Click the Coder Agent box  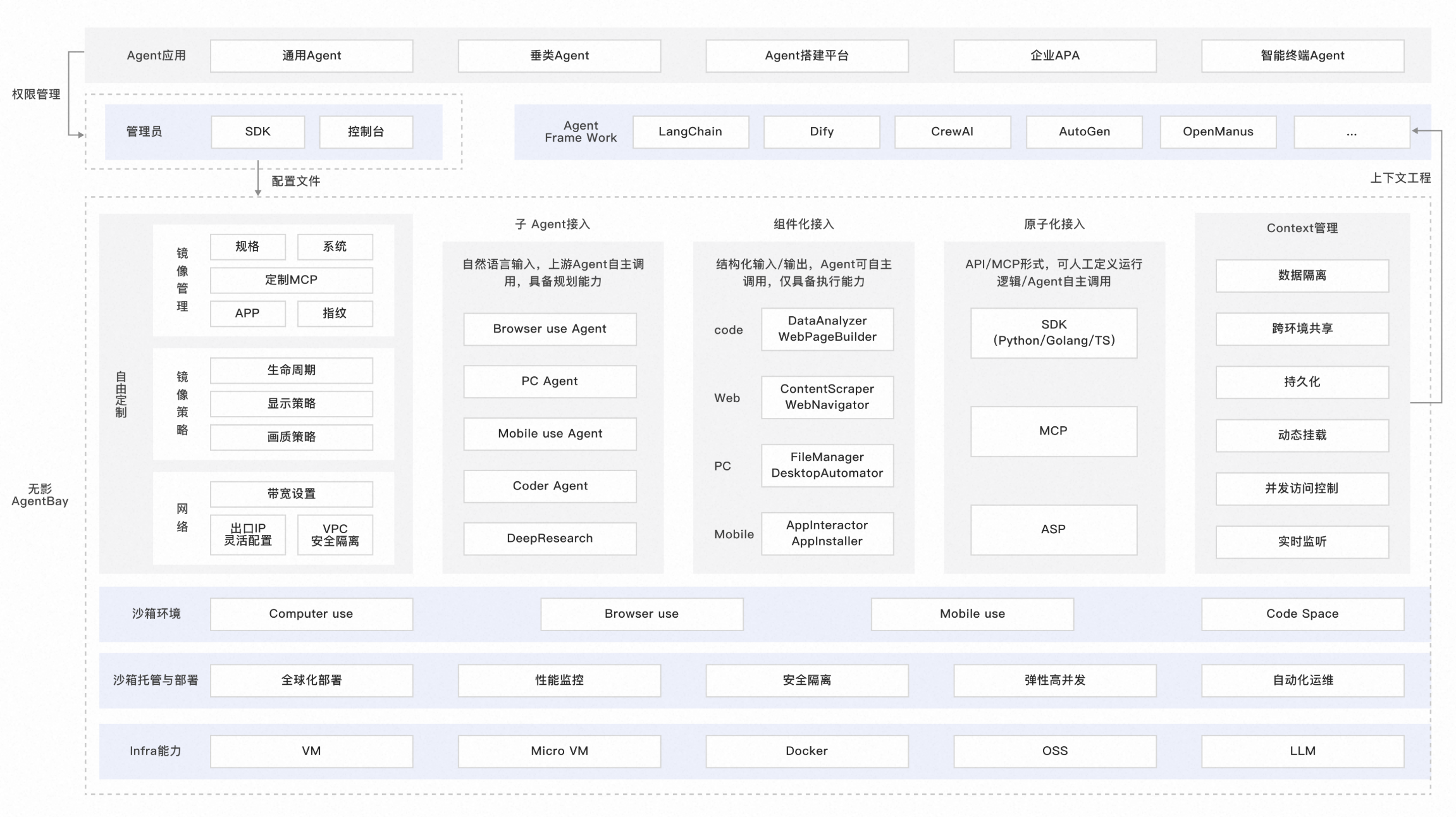tap(549, 486)
